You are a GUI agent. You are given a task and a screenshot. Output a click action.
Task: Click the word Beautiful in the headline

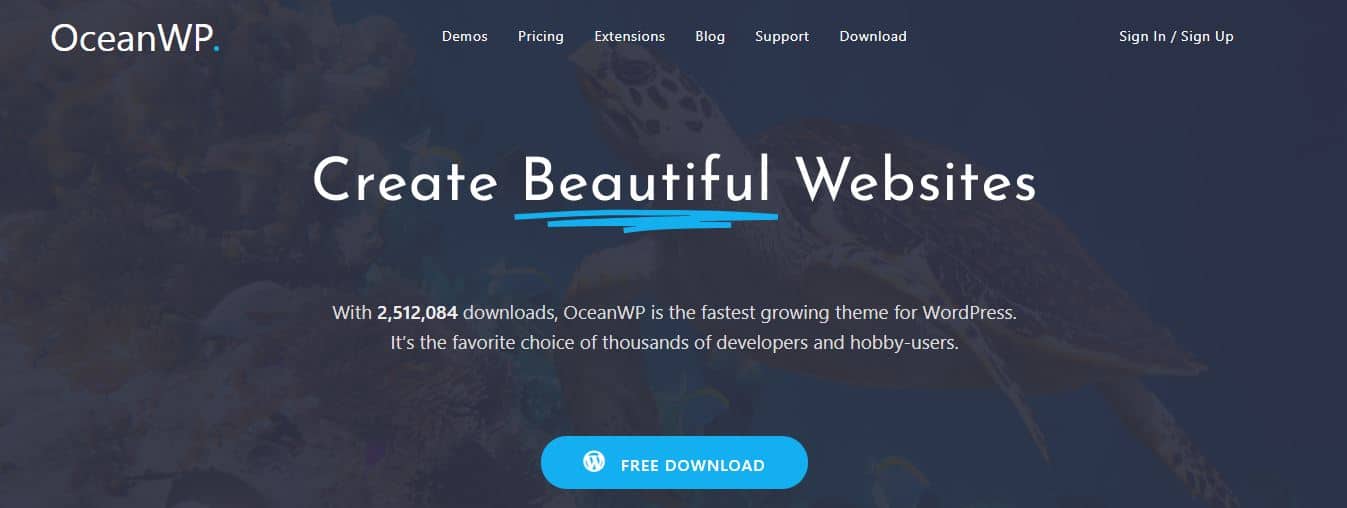(647, 182)
